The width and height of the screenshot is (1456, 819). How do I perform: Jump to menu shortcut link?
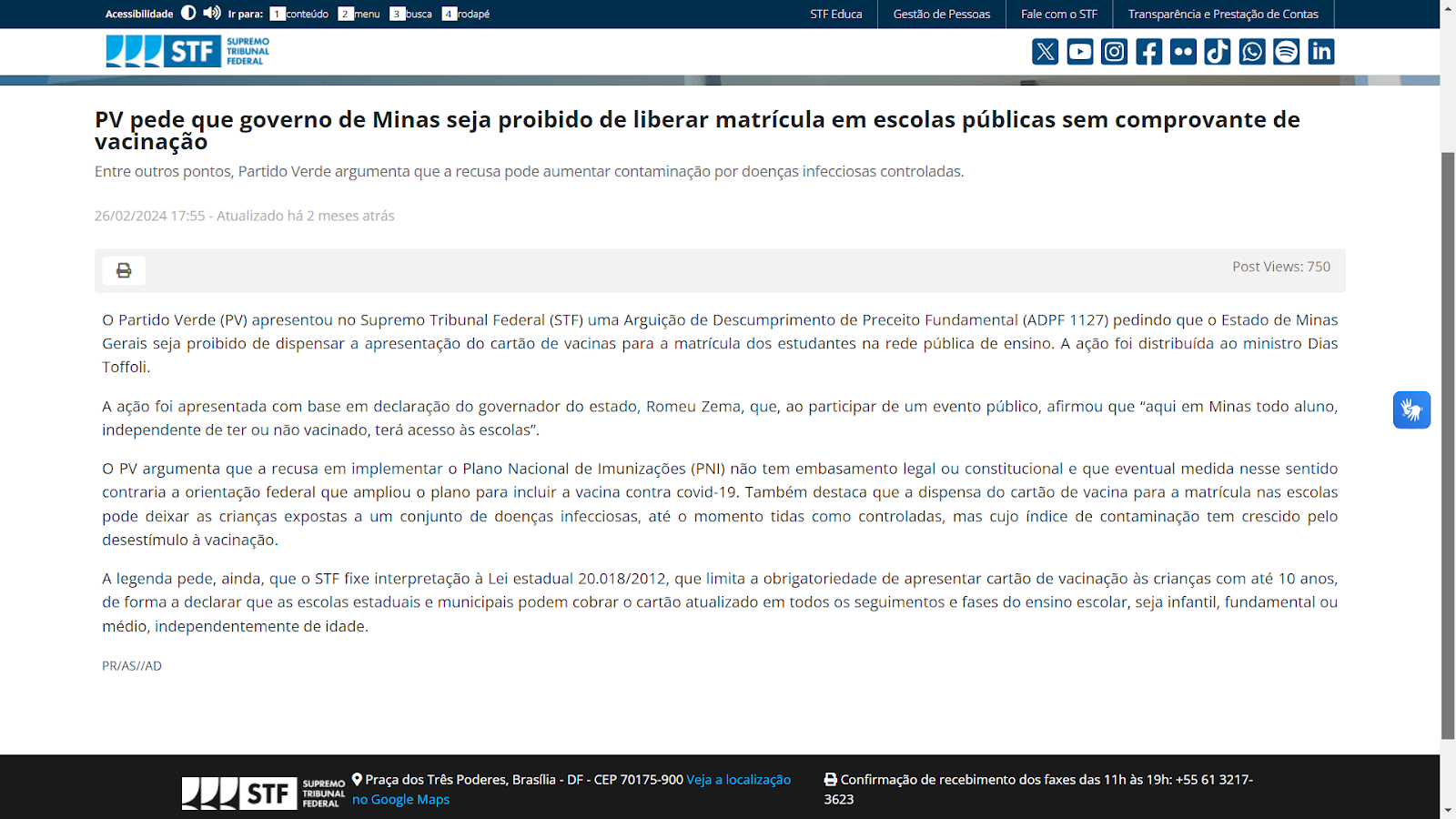[359, 14]
